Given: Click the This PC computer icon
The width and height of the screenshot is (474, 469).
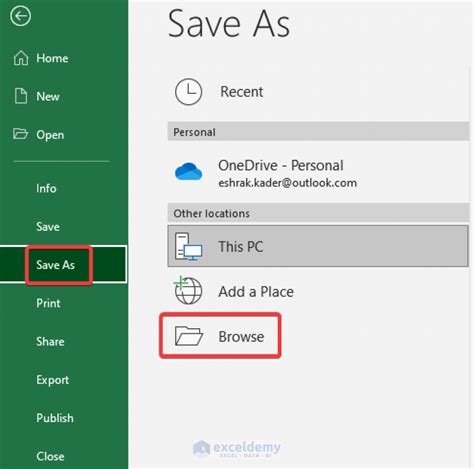Looking at the screenshot, I should [x=188, y=247].
